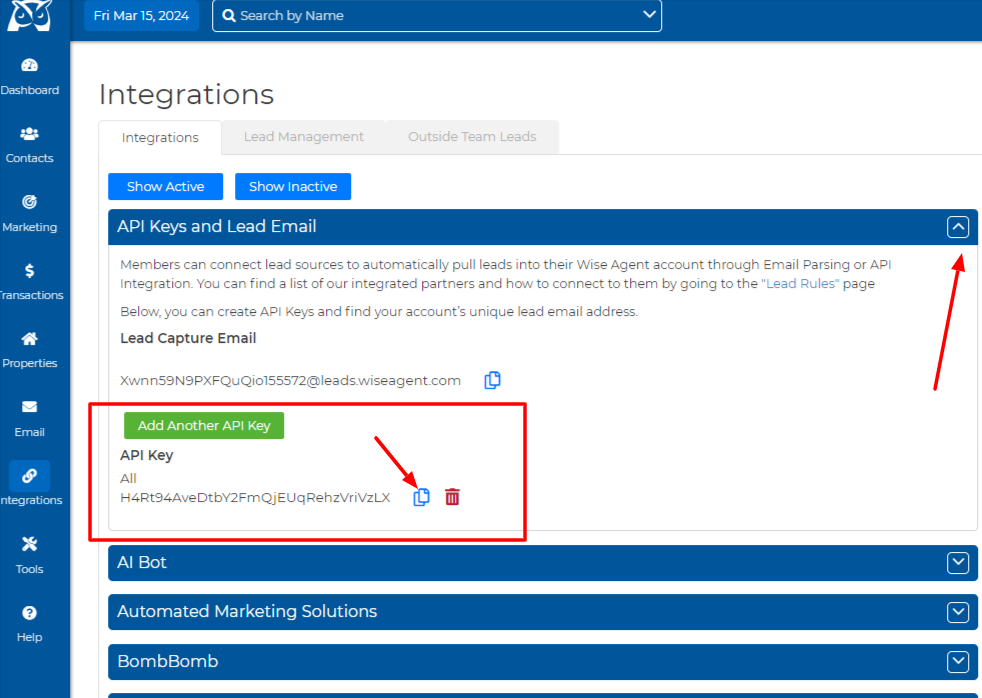Click the Integrations page heading
The image size is (982, 698).
(186, 95)
